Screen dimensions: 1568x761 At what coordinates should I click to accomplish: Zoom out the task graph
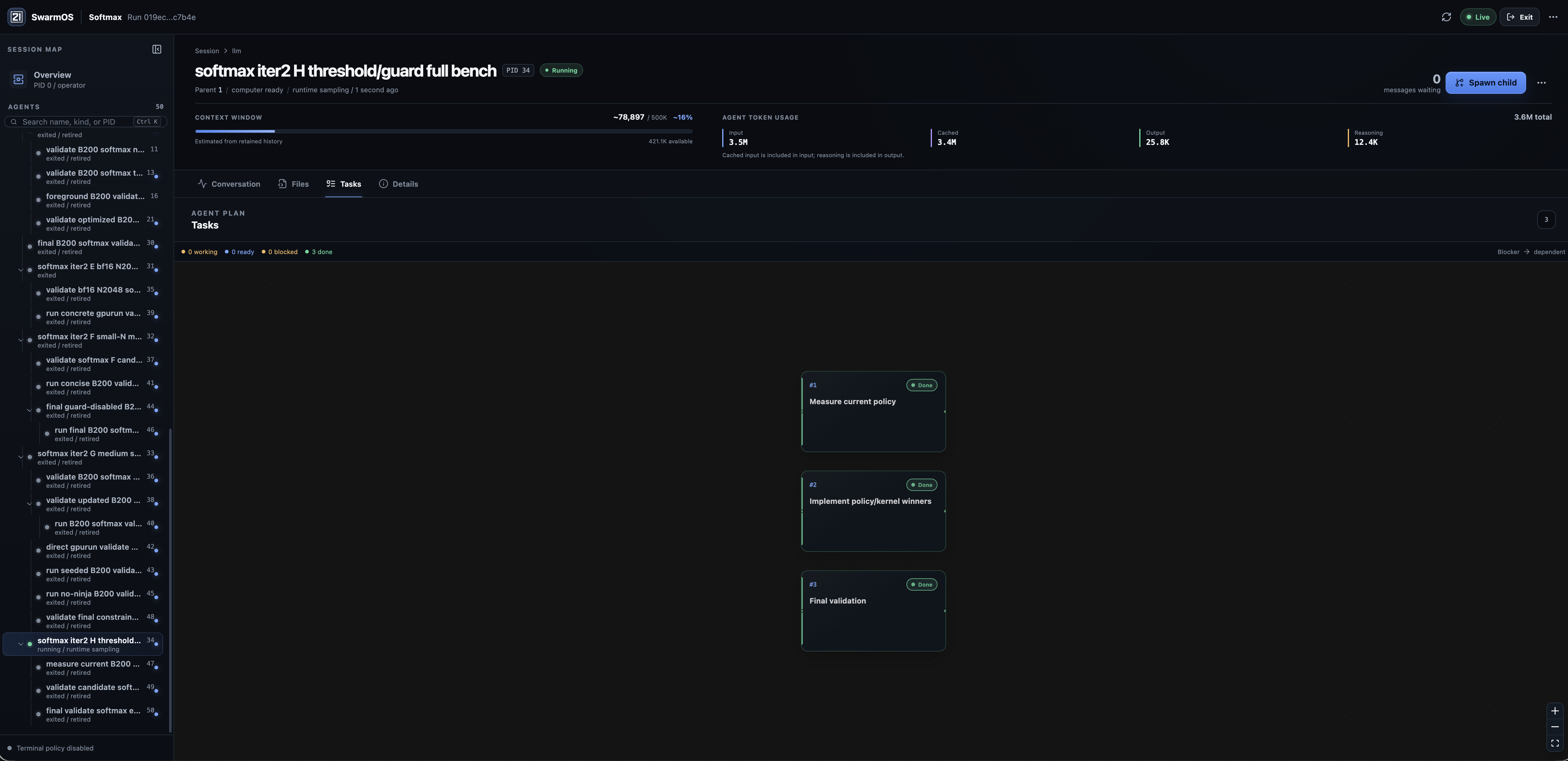(x=1554, y=727)
